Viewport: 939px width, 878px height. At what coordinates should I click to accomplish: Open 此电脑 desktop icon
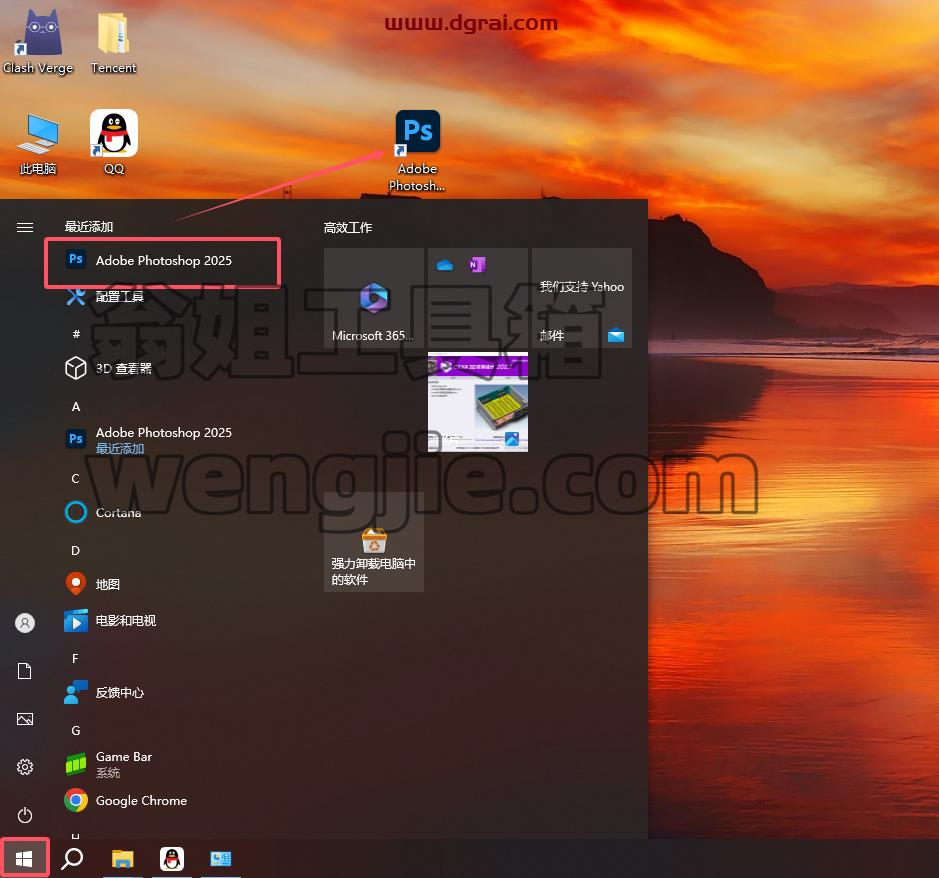pyautogui.click(x=38, y=144)
